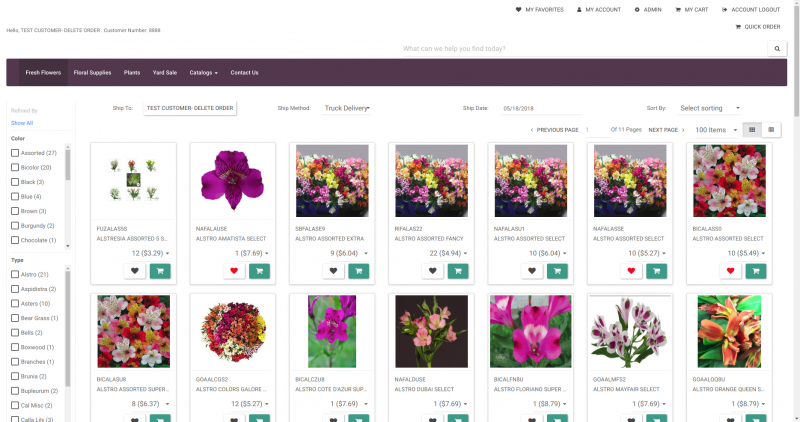
Task: Favorite ALSTRO ASSORTED EXTRA heart icon
Action: pos(333,271)
